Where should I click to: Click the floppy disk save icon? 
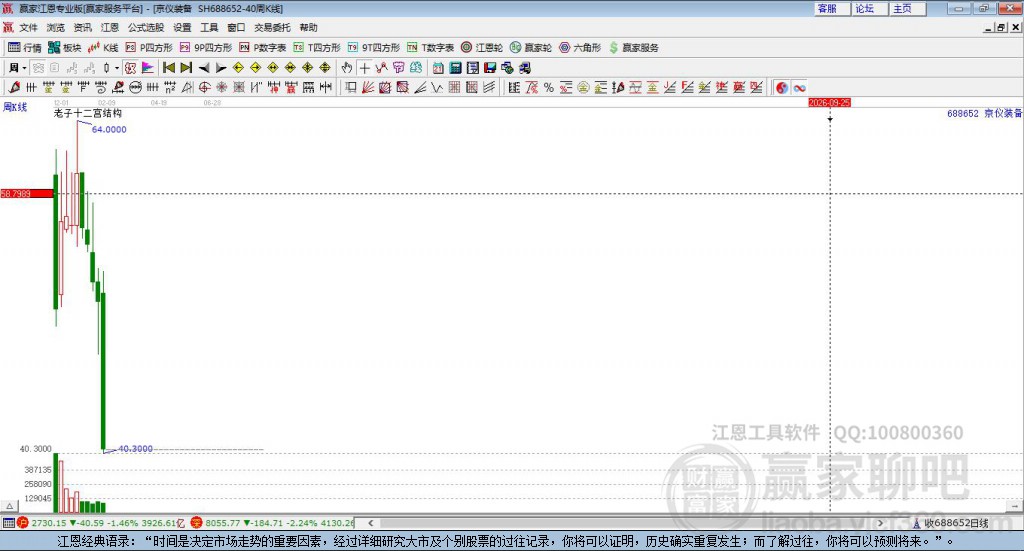coord(490,68)
